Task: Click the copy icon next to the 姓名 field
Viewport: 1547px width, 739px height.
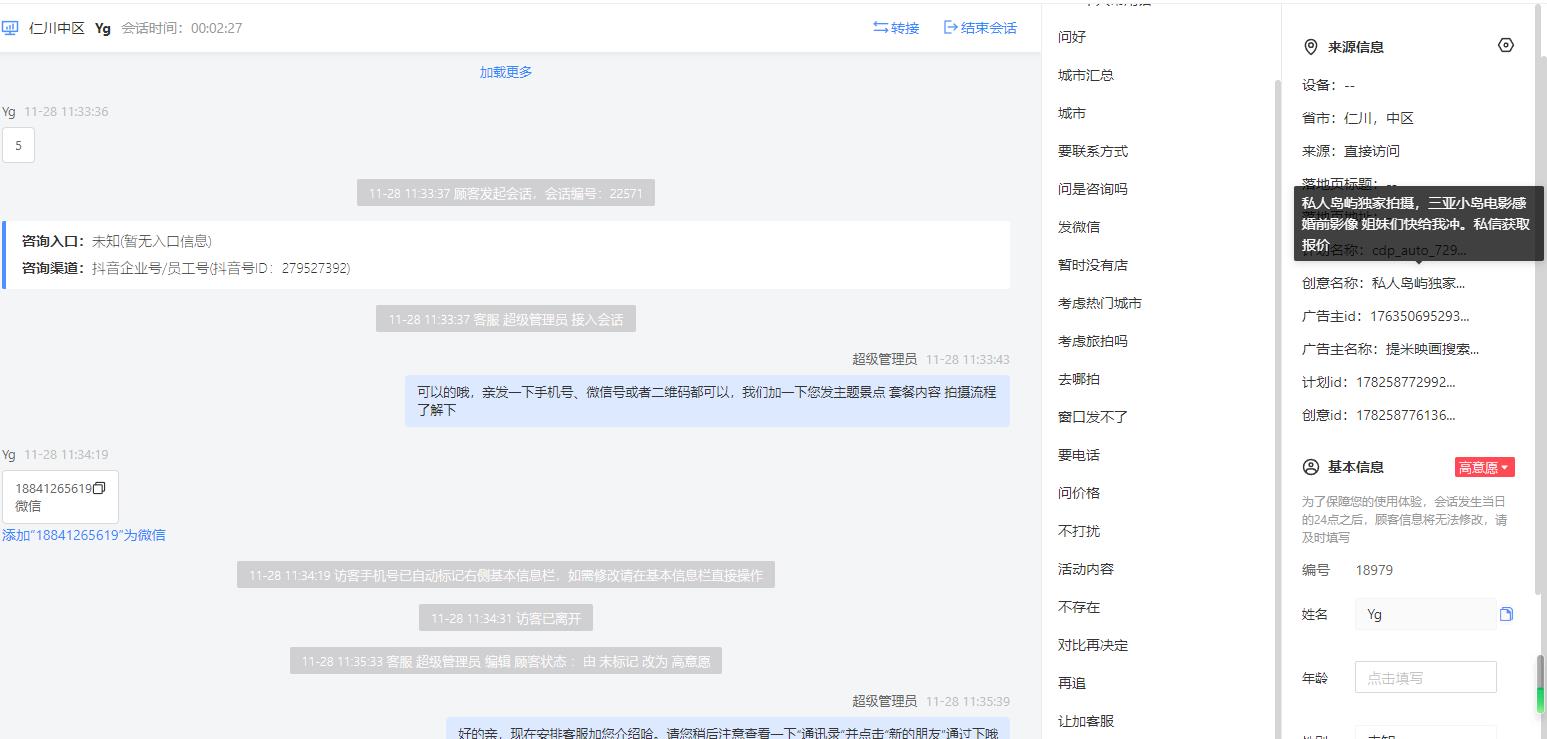Action: point(1506,614)
